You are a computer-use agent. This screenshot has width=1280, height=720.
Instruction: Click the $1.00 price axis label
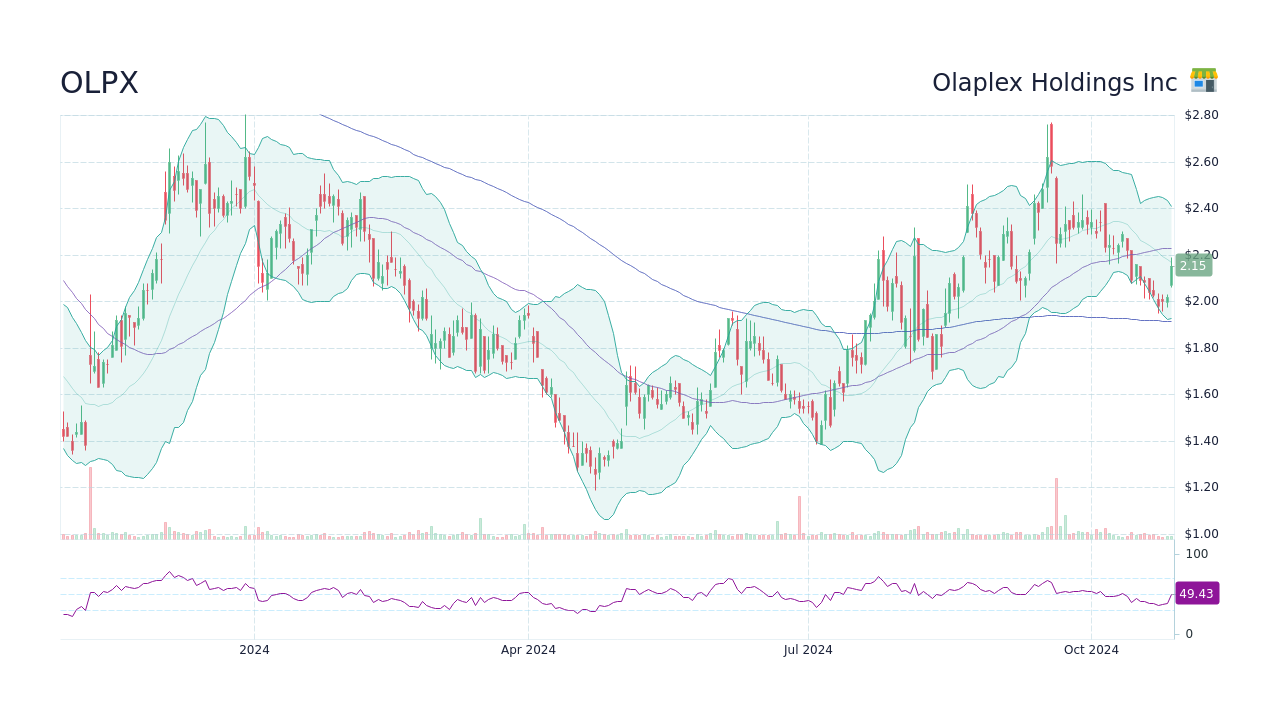coord(1201,534)
